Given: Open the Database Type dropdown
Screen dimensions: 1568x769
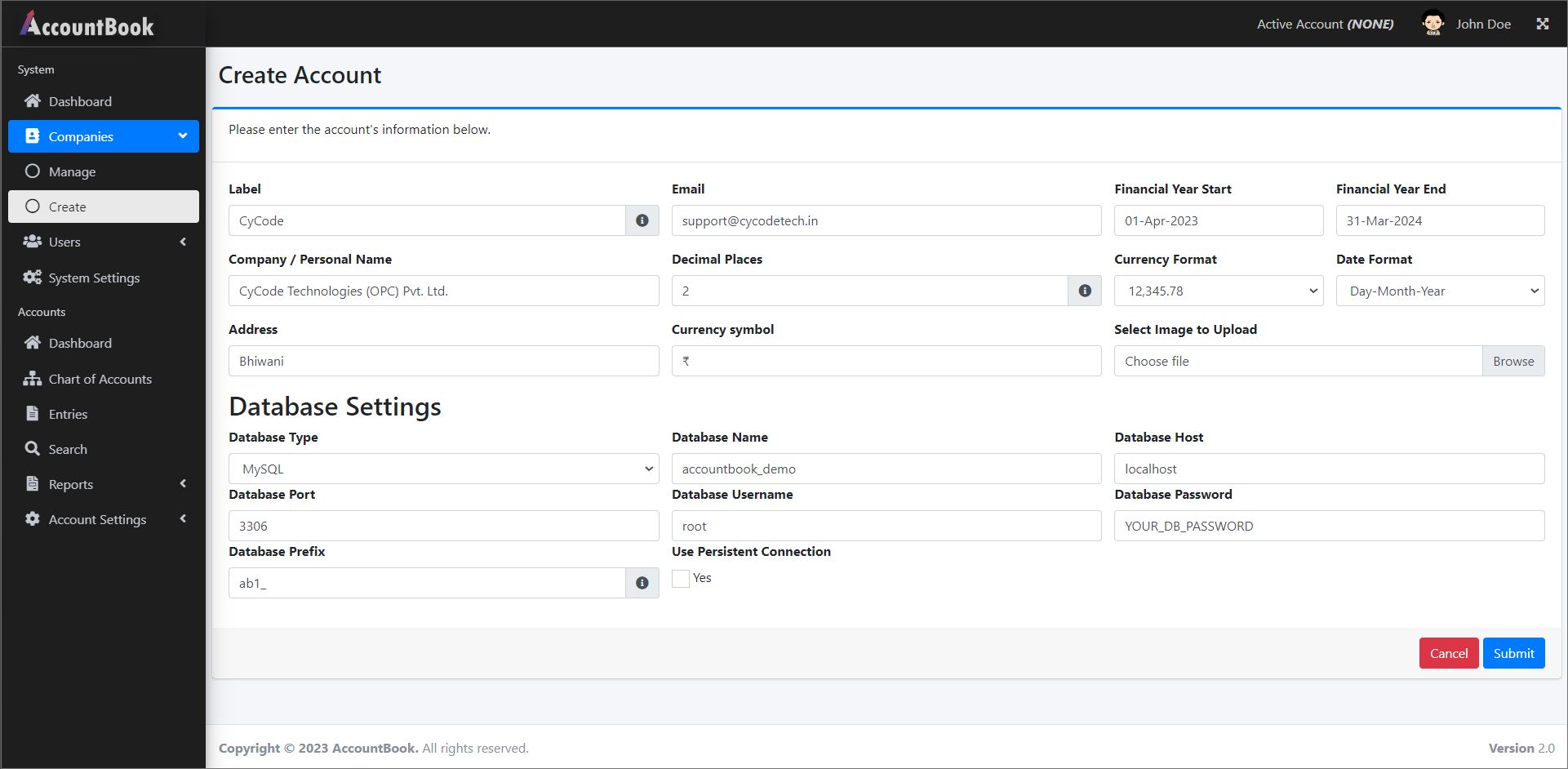Looking at the screenshot, I should point(443,469).
